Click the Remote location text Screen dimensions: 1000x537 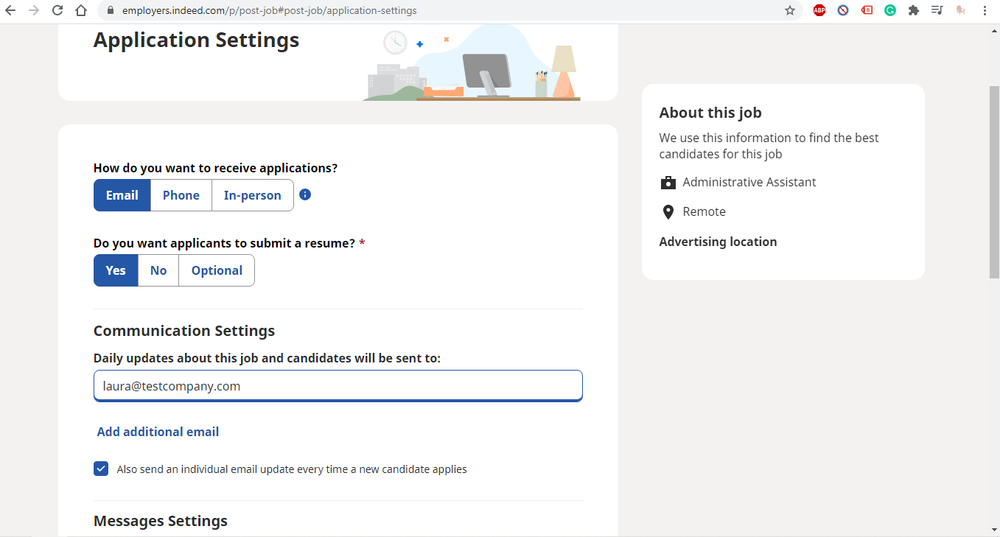tap(704, 212)
